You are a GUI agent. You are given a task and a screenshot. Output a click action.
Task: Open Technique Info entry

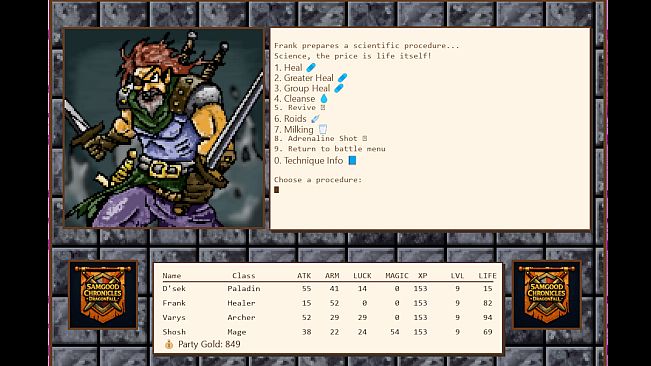click(x=315, y=161)
